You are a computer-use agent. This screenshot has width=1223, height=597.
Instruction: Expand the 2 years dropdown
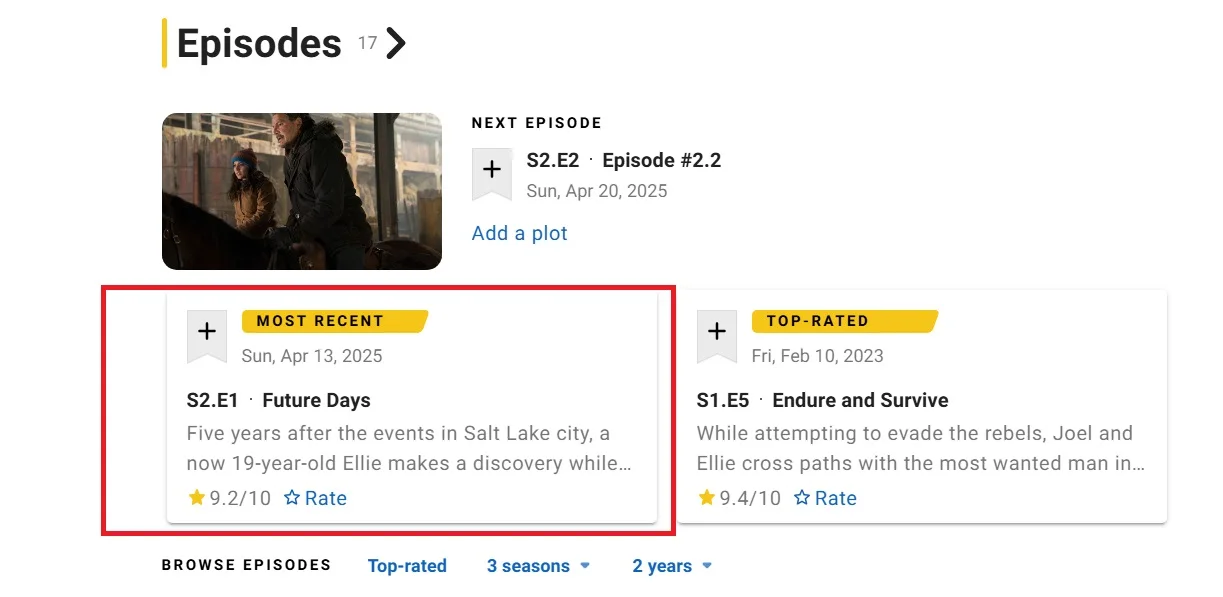[x=672, y=566]
